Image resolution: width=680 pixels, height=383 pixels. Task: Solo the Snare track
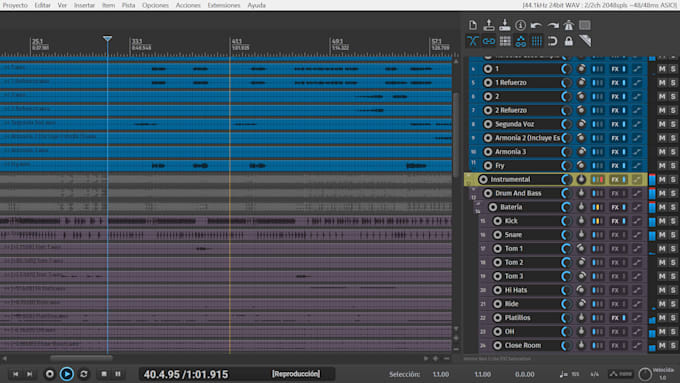click(x=673, y=235)
